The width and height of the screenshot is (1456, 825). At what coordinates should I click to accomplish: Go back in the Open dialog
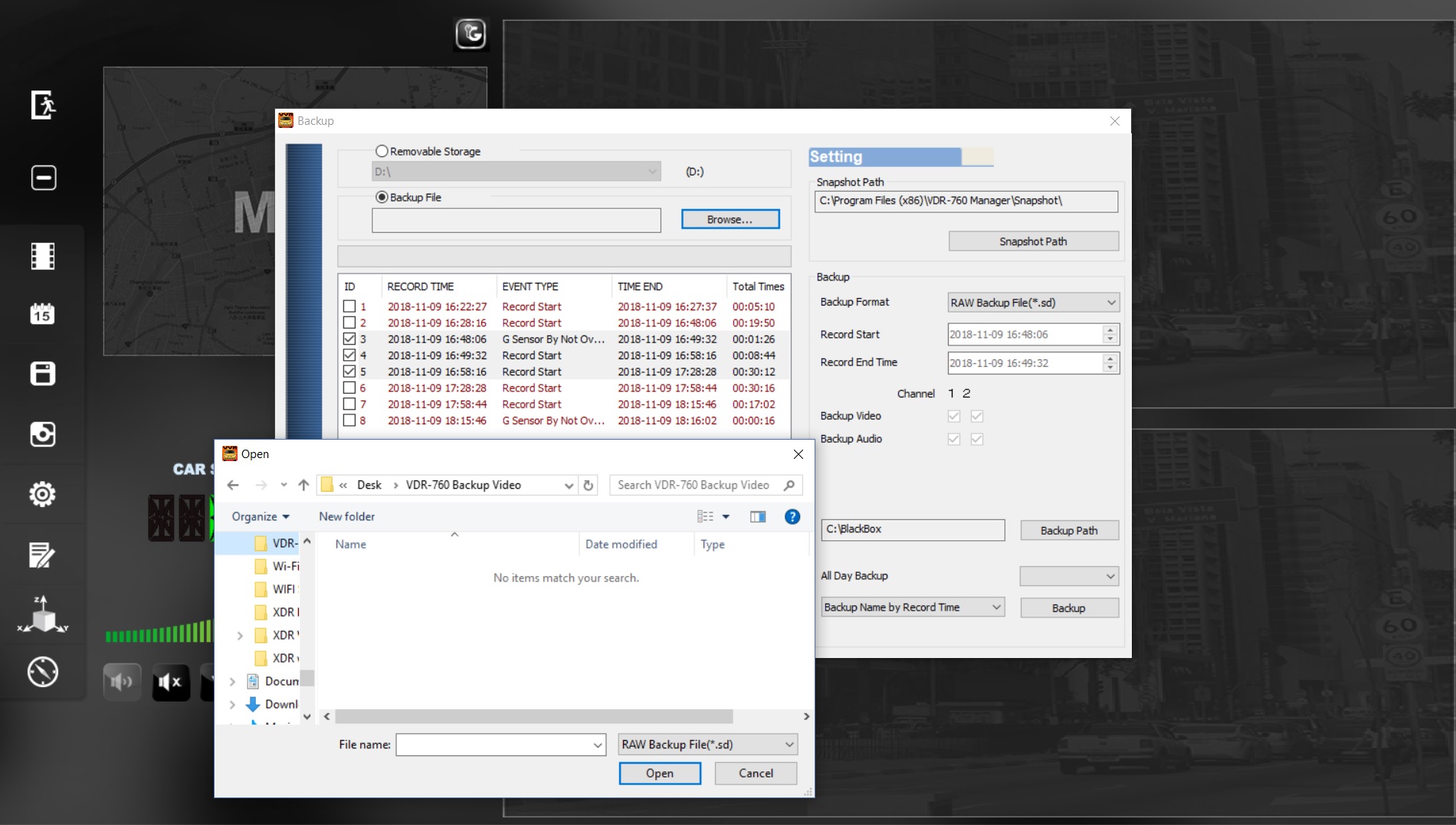click(x=233, y=485)
